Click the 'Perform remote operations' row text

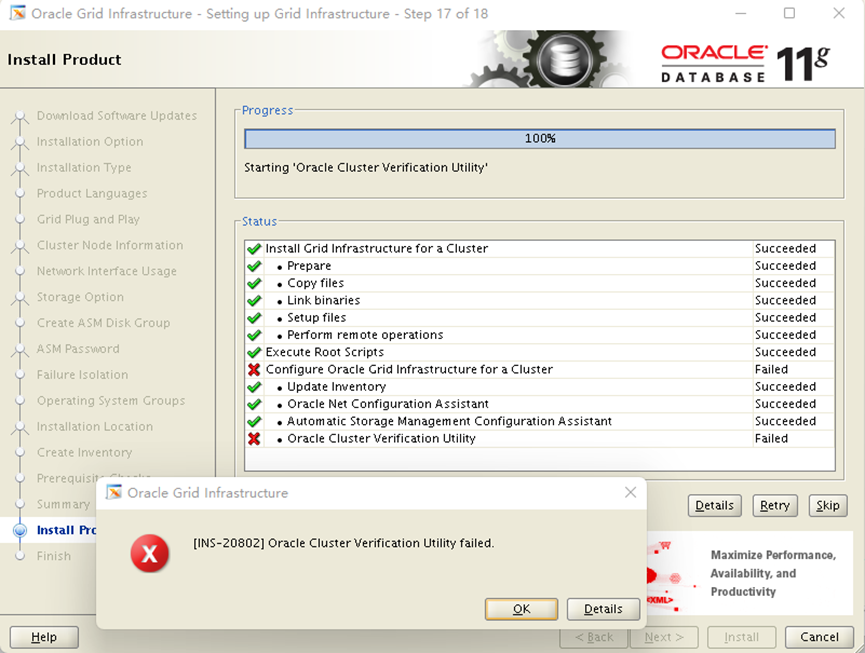(365, 335)
